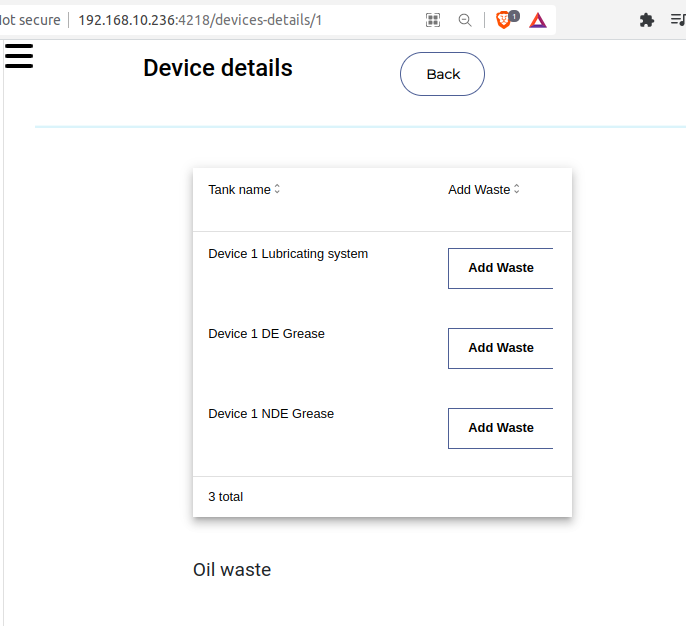Viewport: 686px width, 626px height.
Task: Select the Device 1 NDE Grease row text
Action: pyautogui.click(x=271, y=414)
